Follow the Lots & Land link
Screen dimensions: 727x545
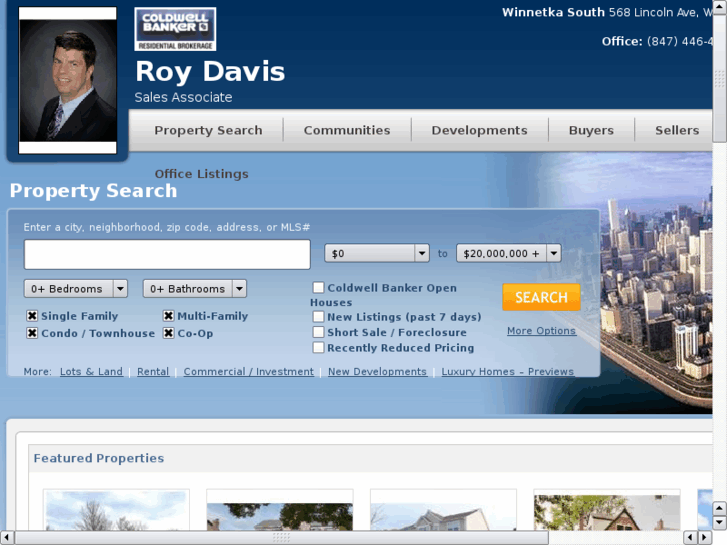pyautogui.click(x=91, y=372)
